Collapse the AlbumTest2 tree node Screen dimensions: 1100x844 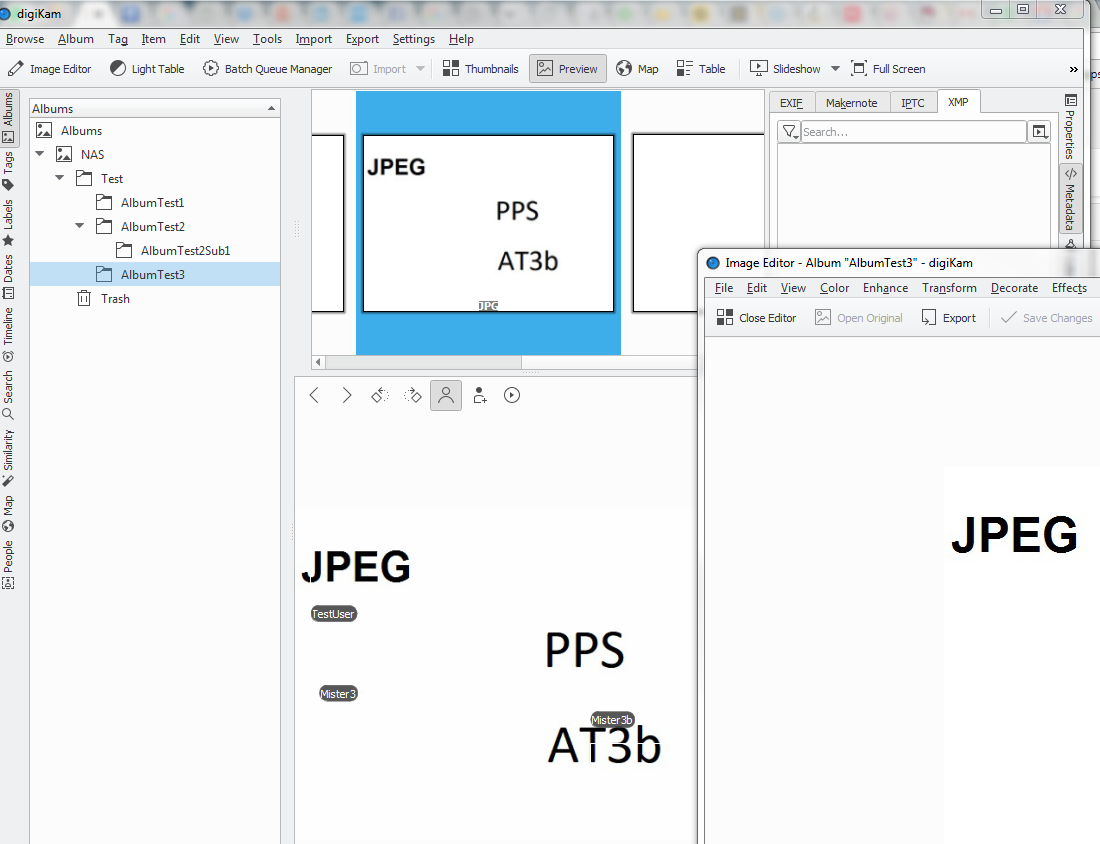click(80, 227)
